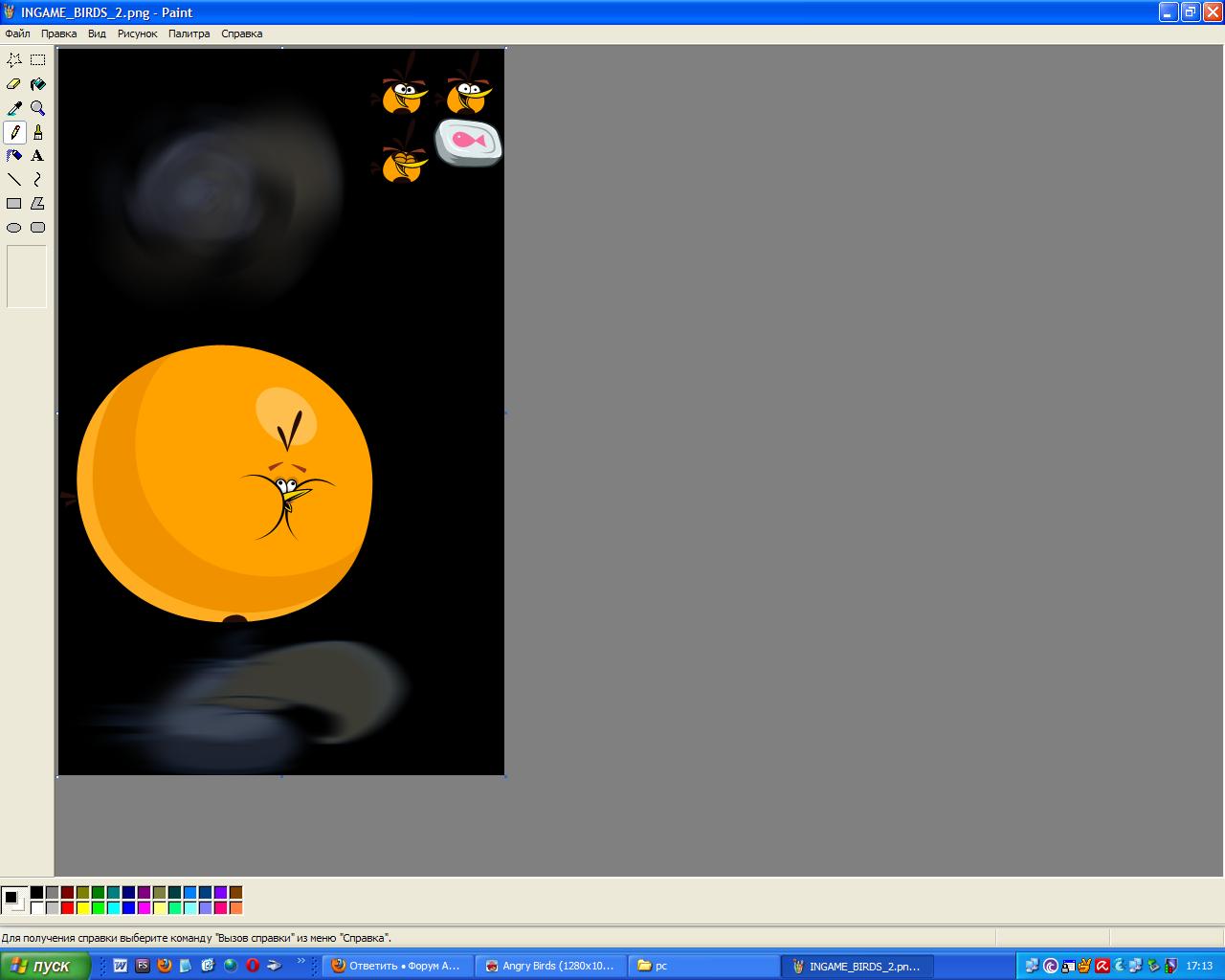This screenshot has height=980, width=1225.
Task: Launch the FS app from Quick Launch
Action: tap(142, 966)
